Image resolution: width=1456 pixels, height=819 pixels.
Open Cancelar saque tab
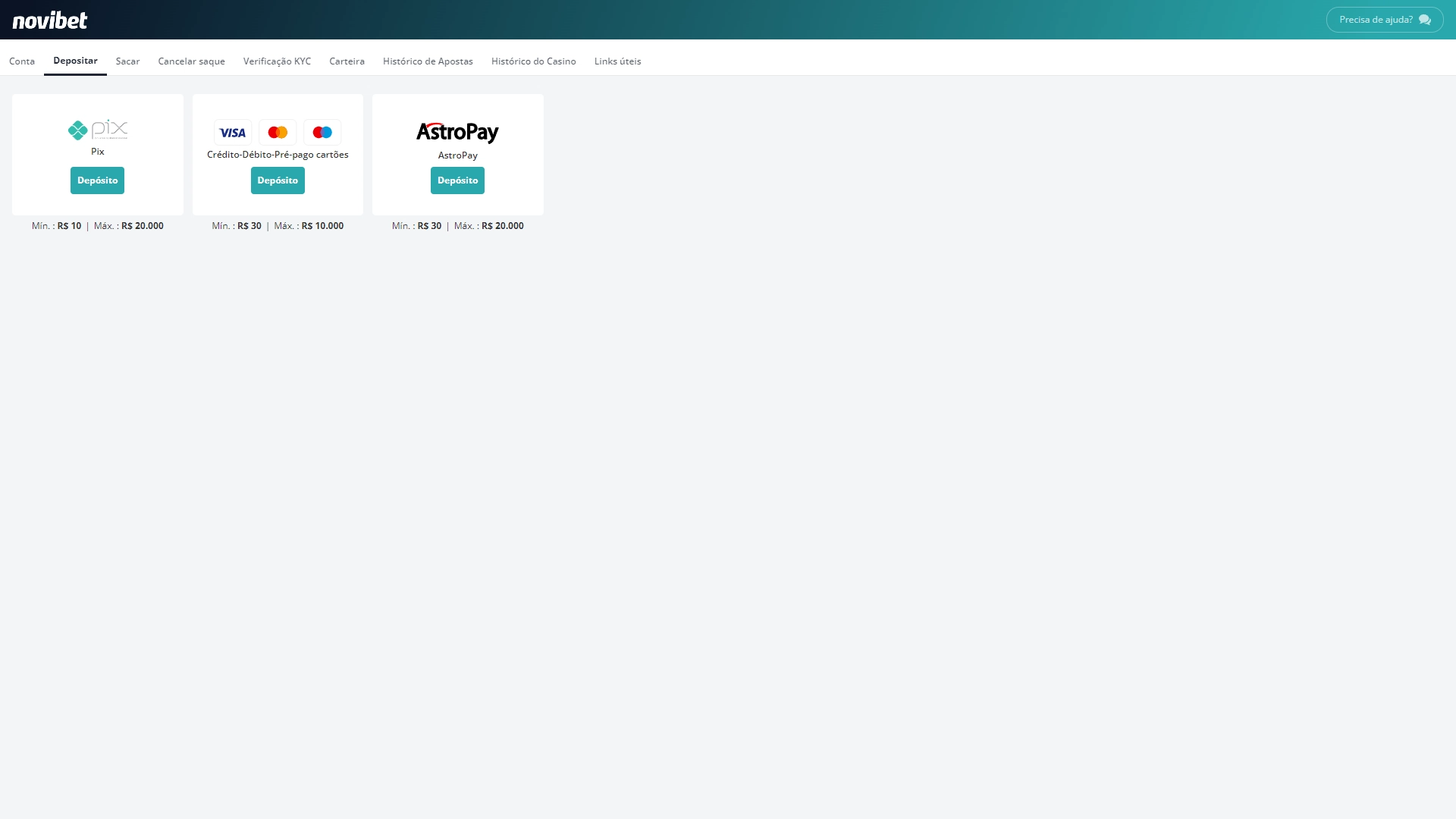(191, 61)
